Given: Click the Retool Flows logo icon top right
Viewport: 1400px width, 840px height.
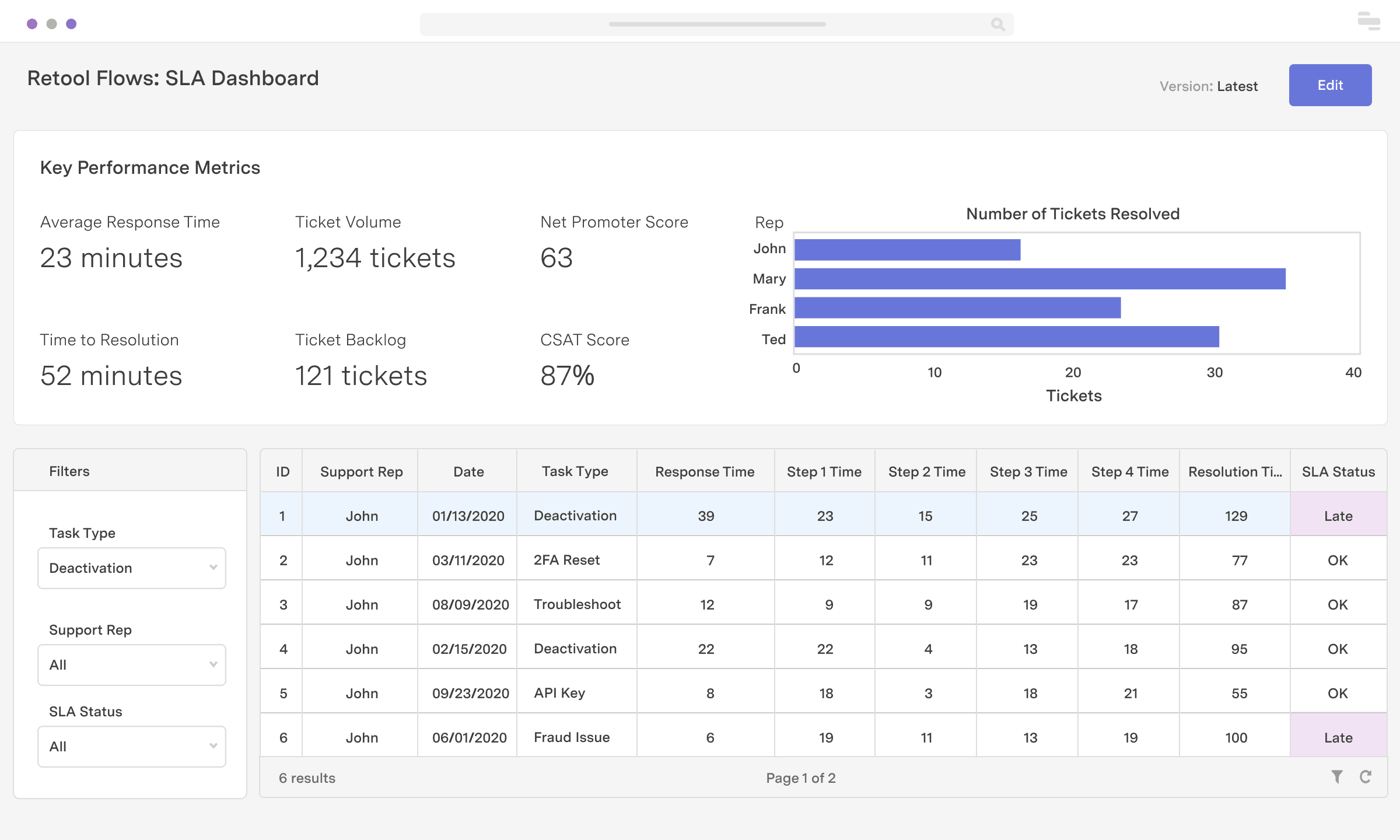Looking at the screenshot, I should (x=1368, y=21).
